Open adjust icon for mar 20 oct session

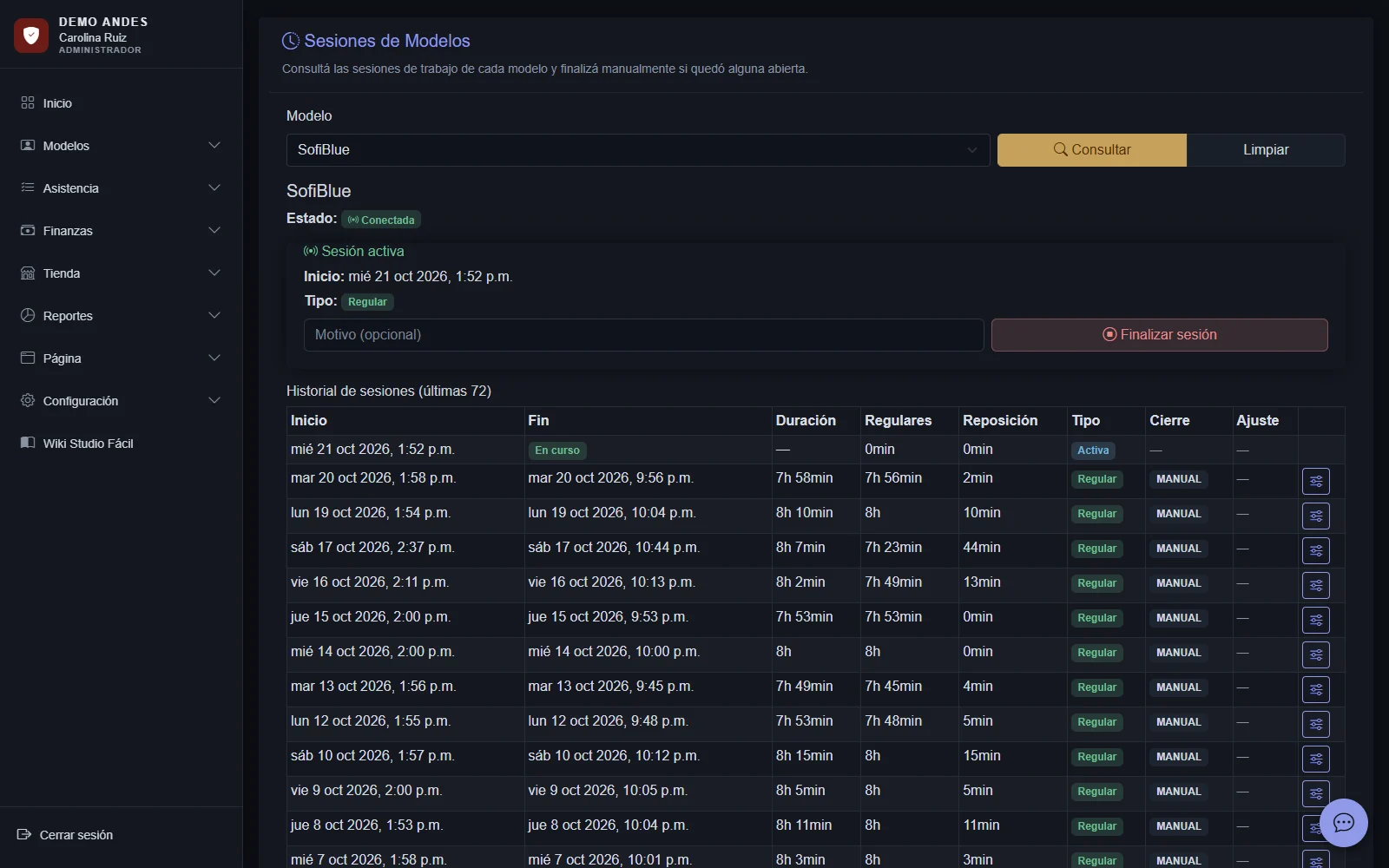click(x=1316, y=481)
